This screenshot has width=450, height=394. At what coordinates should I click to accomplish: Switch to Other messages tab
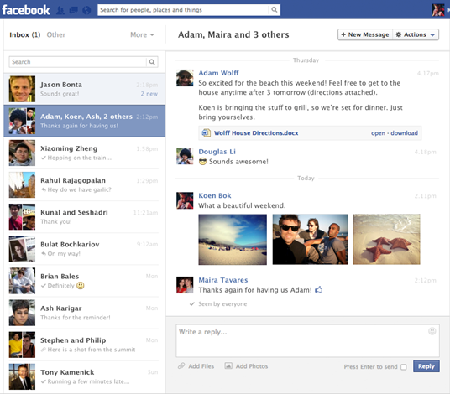pos(56,35)
